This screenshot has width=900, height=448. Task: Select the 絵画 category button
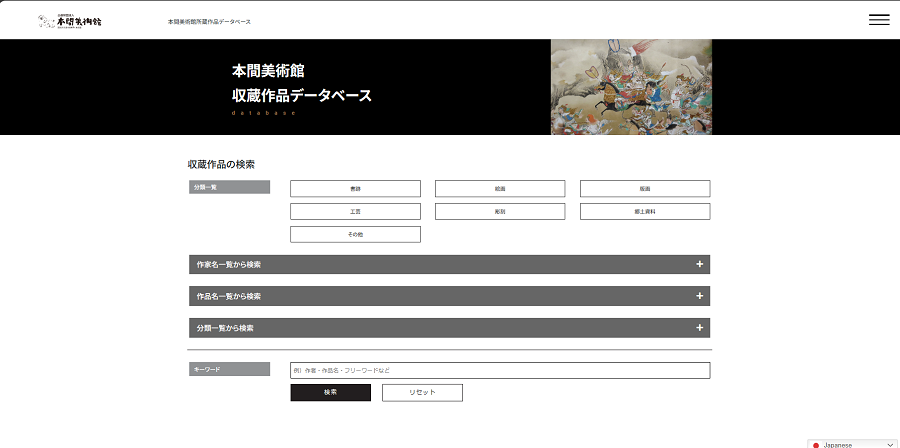500,189
